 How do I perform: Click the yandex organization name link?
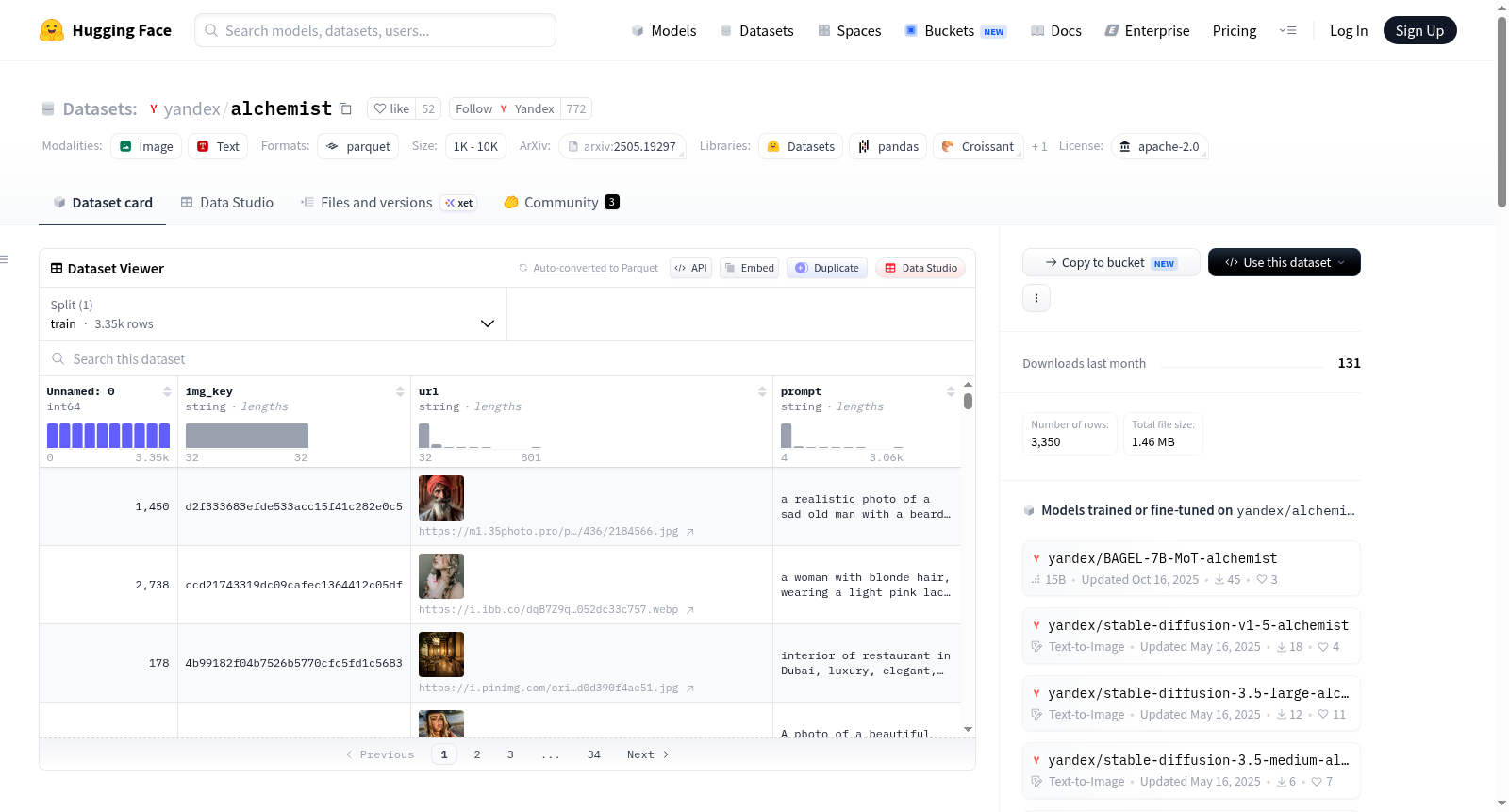[191, 108]
